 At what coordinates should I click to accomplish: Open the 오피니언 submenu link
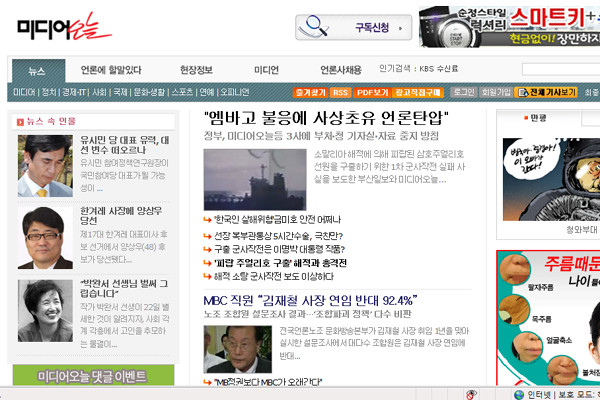point(234,92)
